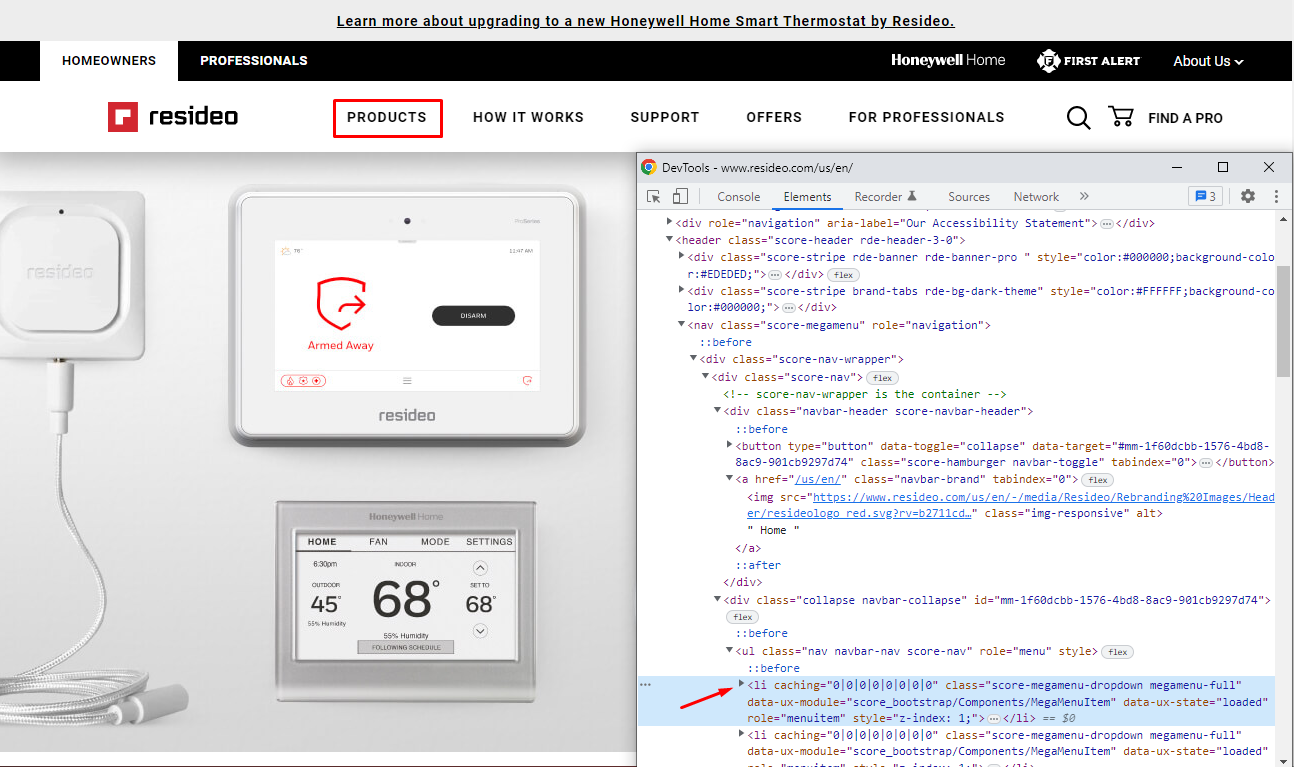Collapse the nav score-megamenu node
1294x767 pixels.
coord(682,325)
